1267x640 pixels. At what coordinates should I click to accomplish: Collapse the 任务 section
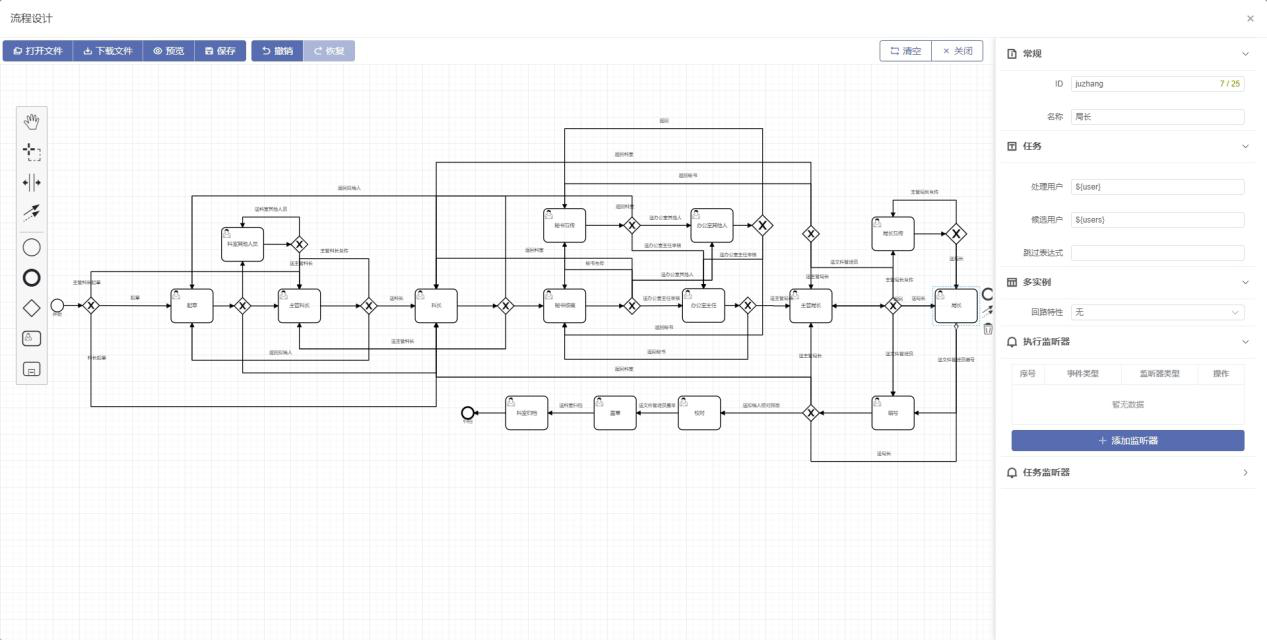tap(1245, 146)
